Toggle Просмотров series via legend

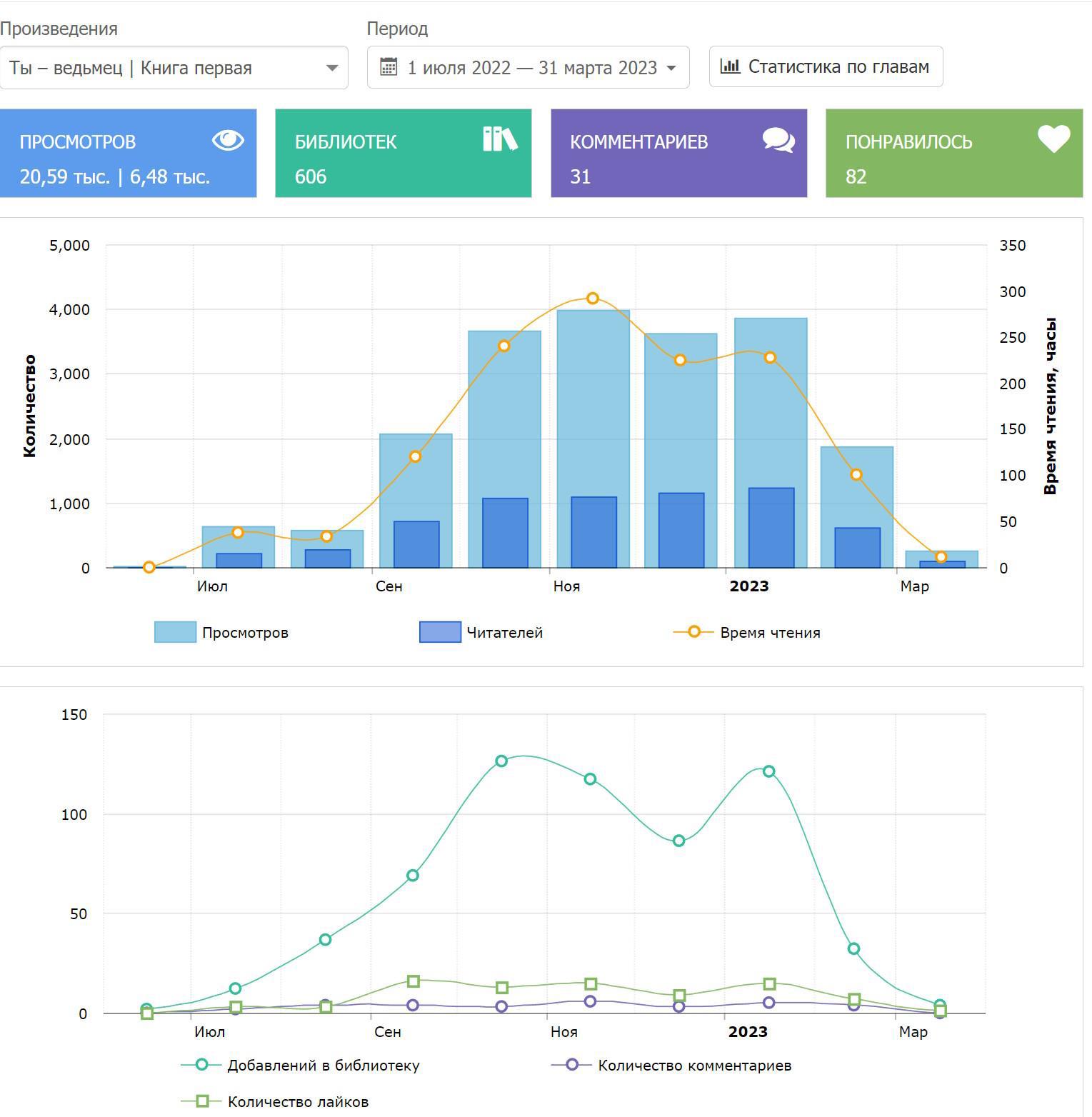[221, 633]
